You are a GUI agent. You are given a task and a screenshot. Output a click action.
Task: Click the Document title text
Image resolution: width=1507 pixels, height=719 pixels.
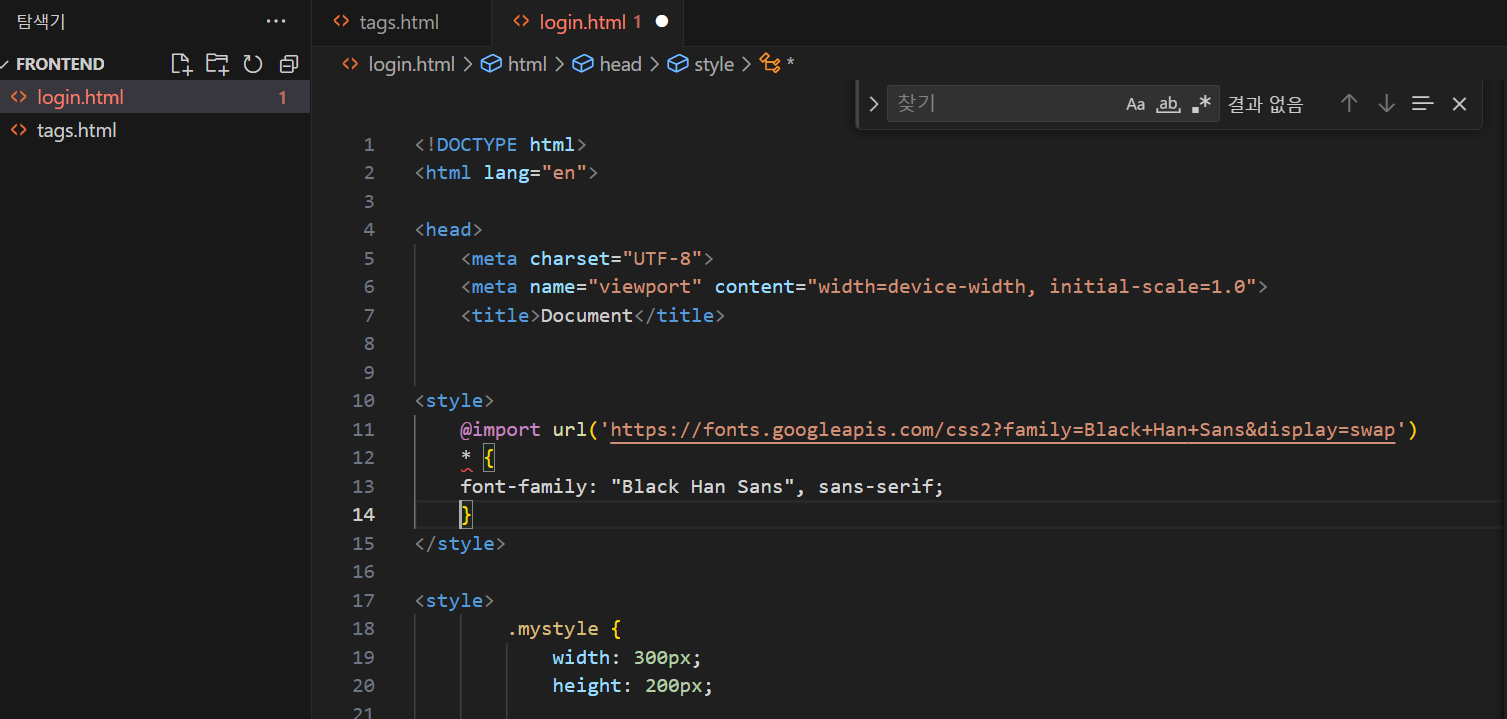click(x=587, y=316)
